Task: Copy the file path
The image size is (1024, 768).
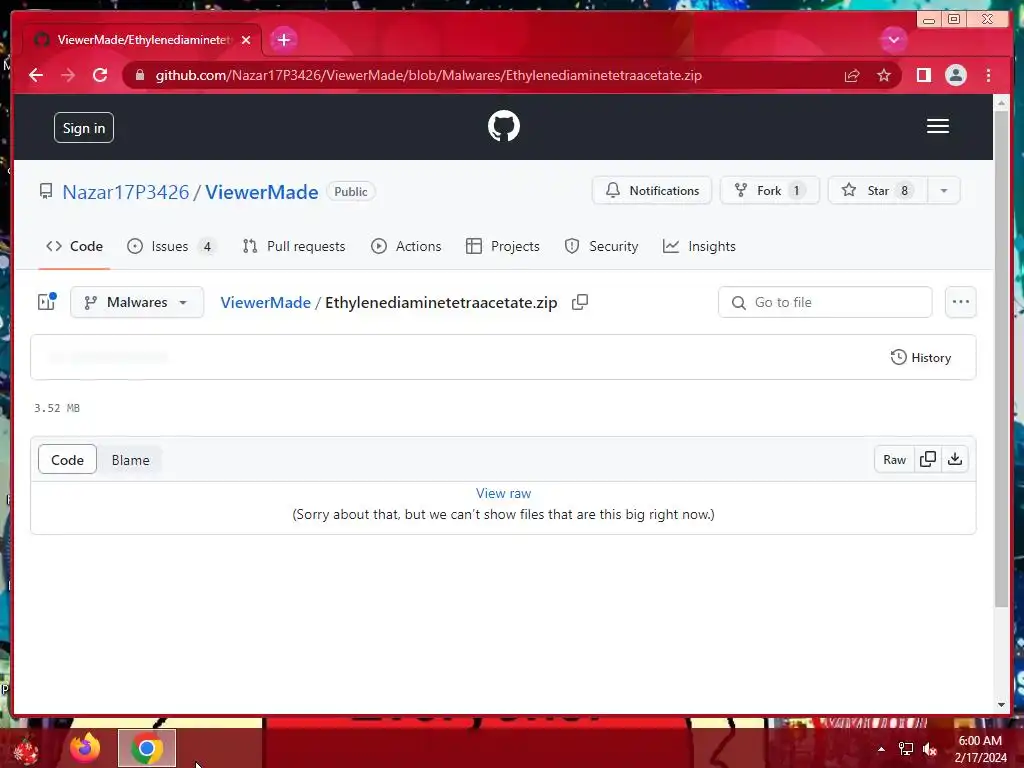Action: pyautogui.click(x=580, y=302)
